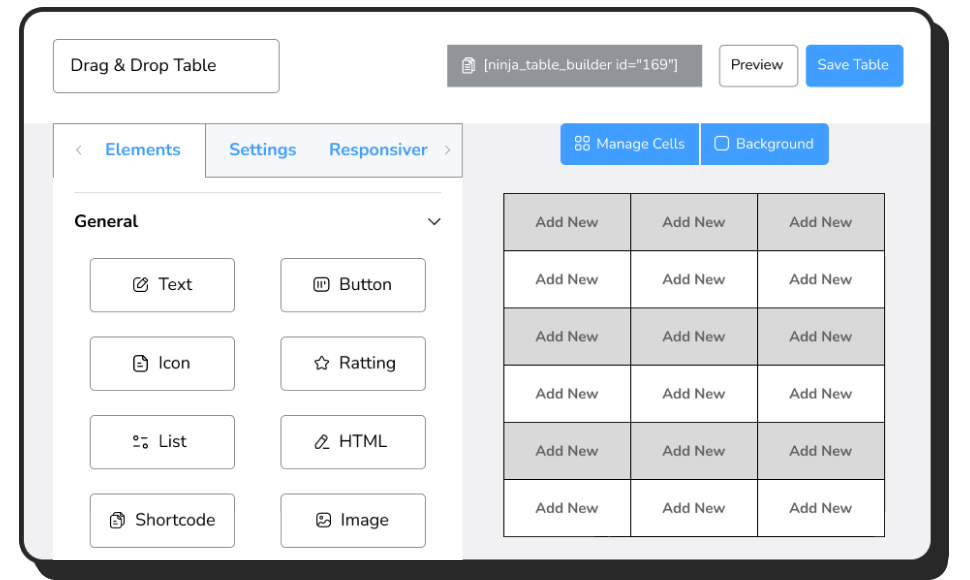Click the Button element icon

(321, 284)
